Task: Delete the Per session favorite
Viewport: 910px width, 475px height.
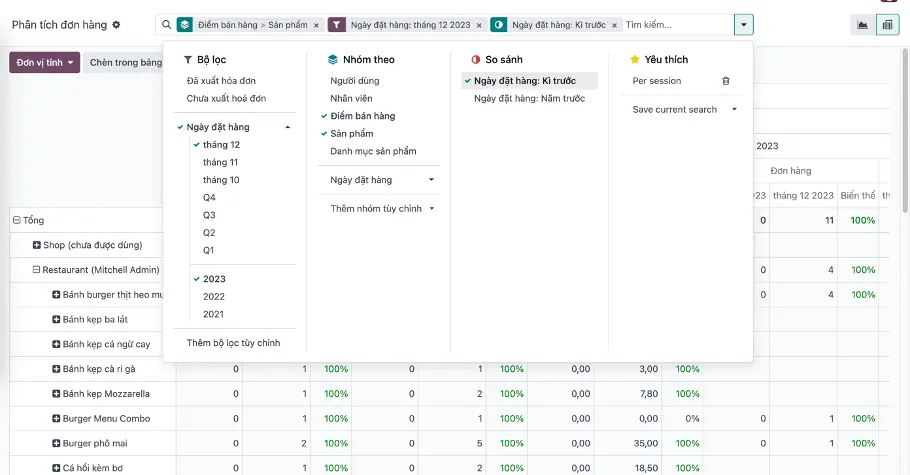Action: (726, 81)
